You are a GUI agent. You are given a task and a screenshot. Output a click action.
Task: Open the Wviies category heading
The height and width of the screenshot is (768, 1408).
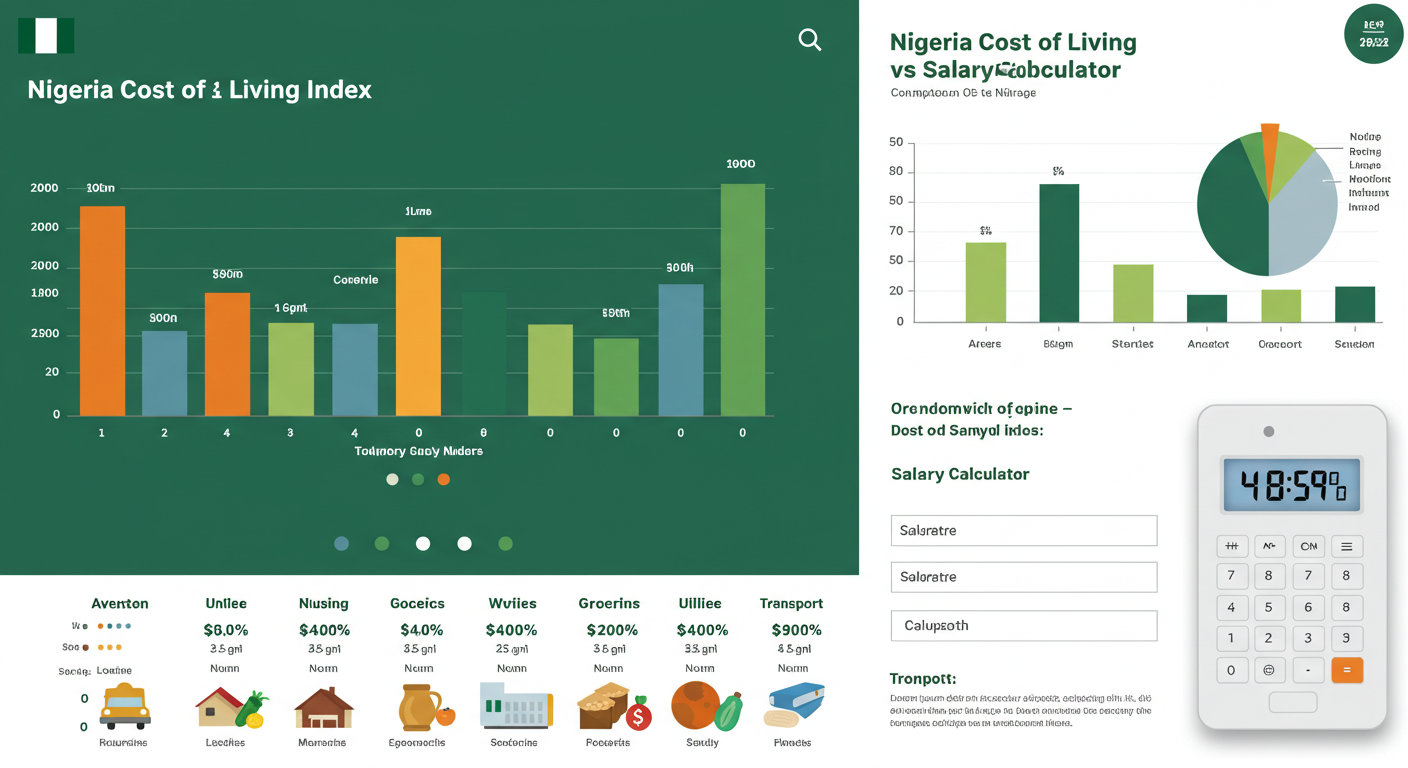click(512, 603)
